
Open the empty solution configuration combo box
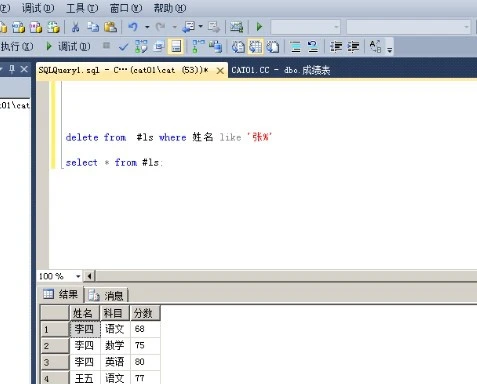(305, 27)
